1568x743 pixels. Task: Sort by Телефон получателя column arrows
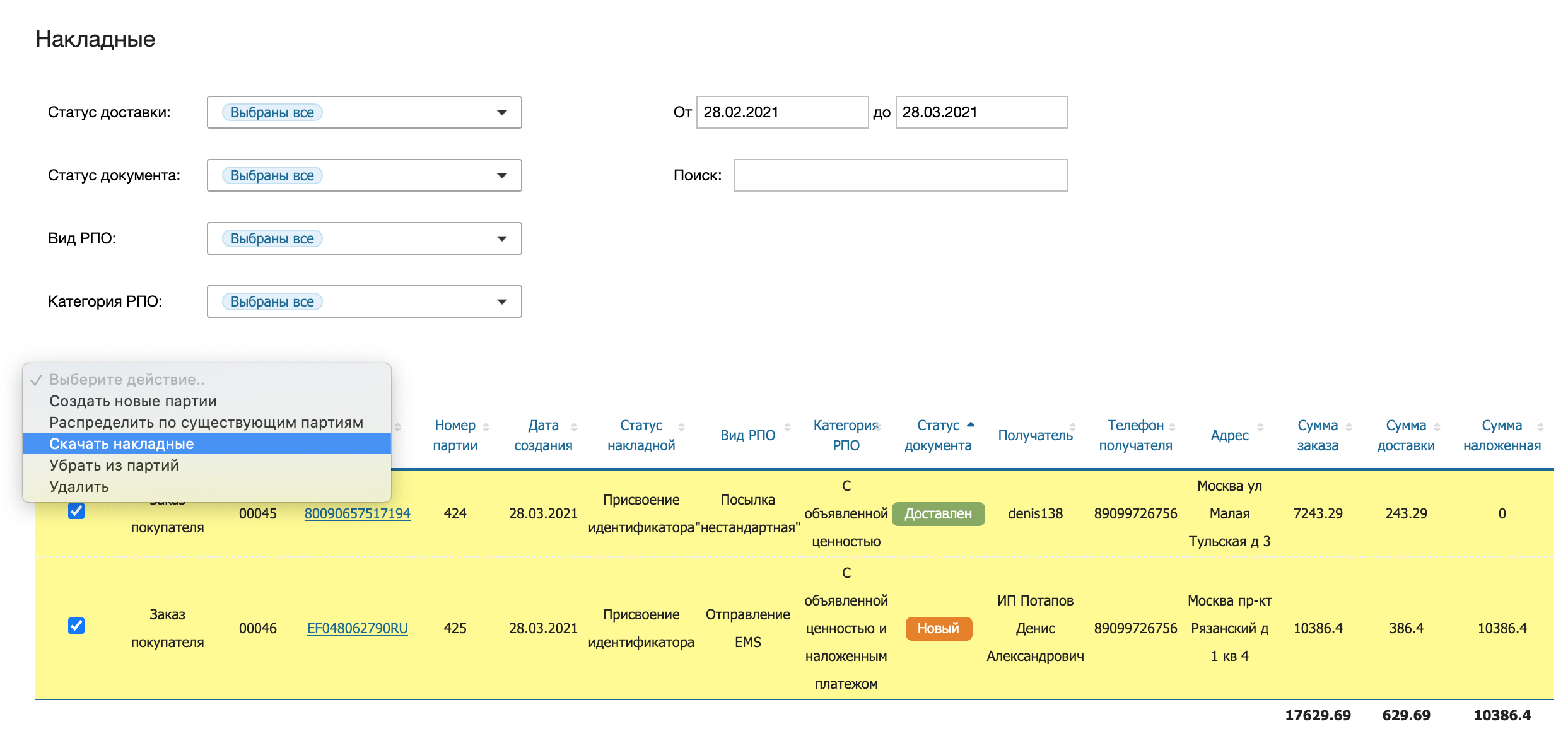[x=1172, y=427]
